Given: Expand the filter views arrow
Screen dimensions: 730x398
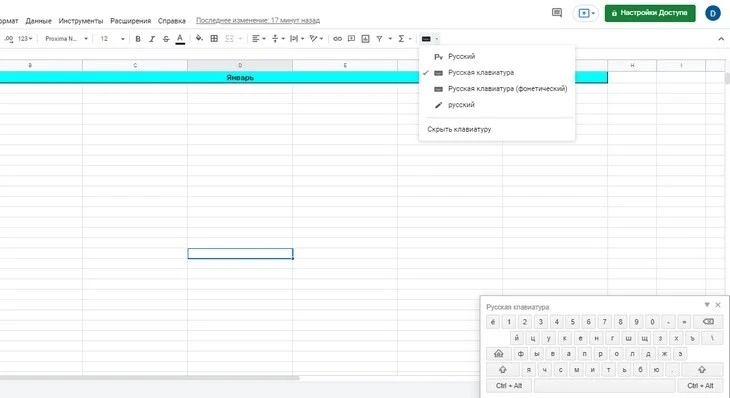Looking at the screenshot, I should pos(390,39).
